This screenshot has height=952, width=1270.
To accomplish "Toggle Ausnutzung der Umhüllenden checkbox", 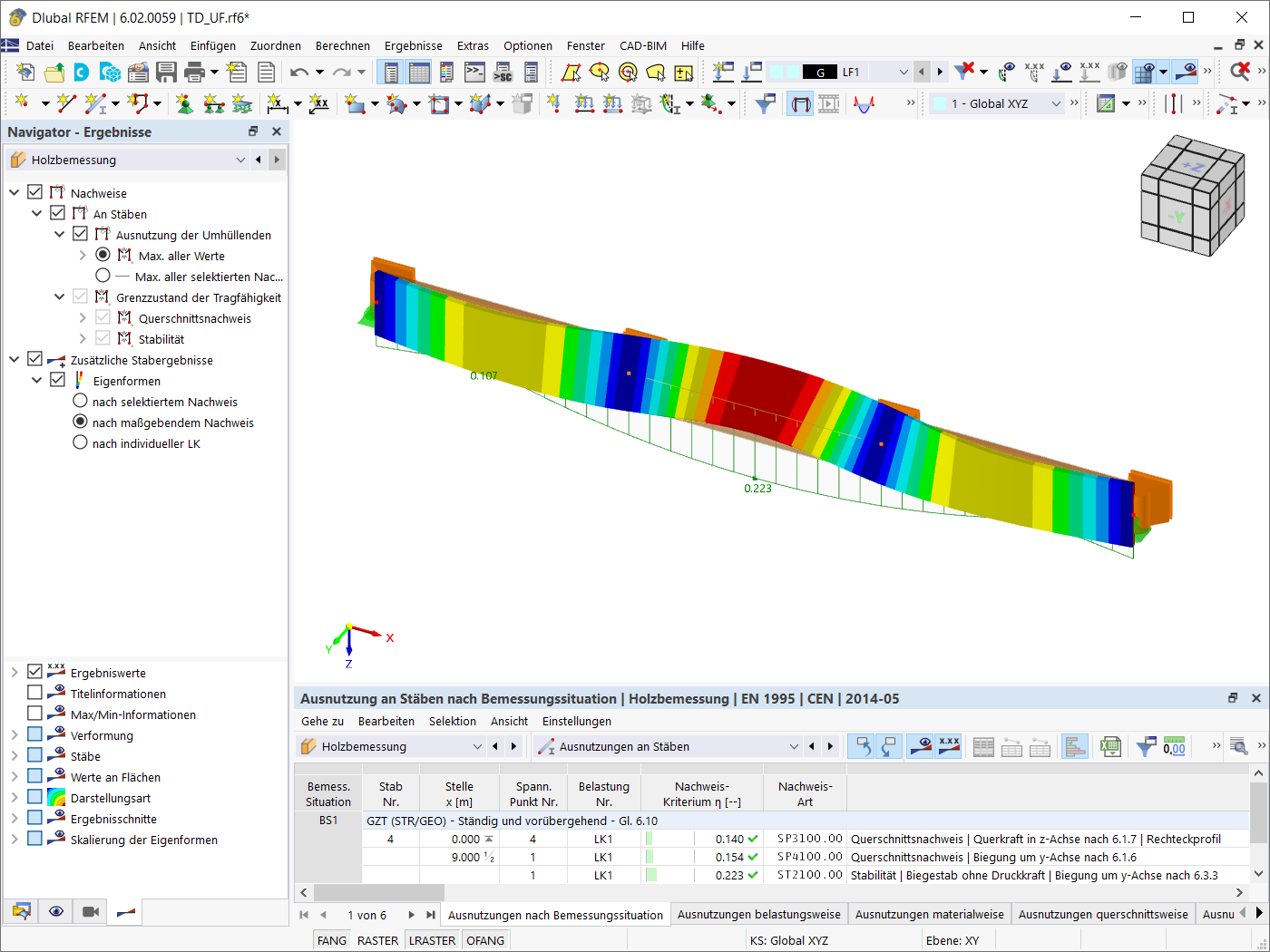I will [x=81, y=234].
